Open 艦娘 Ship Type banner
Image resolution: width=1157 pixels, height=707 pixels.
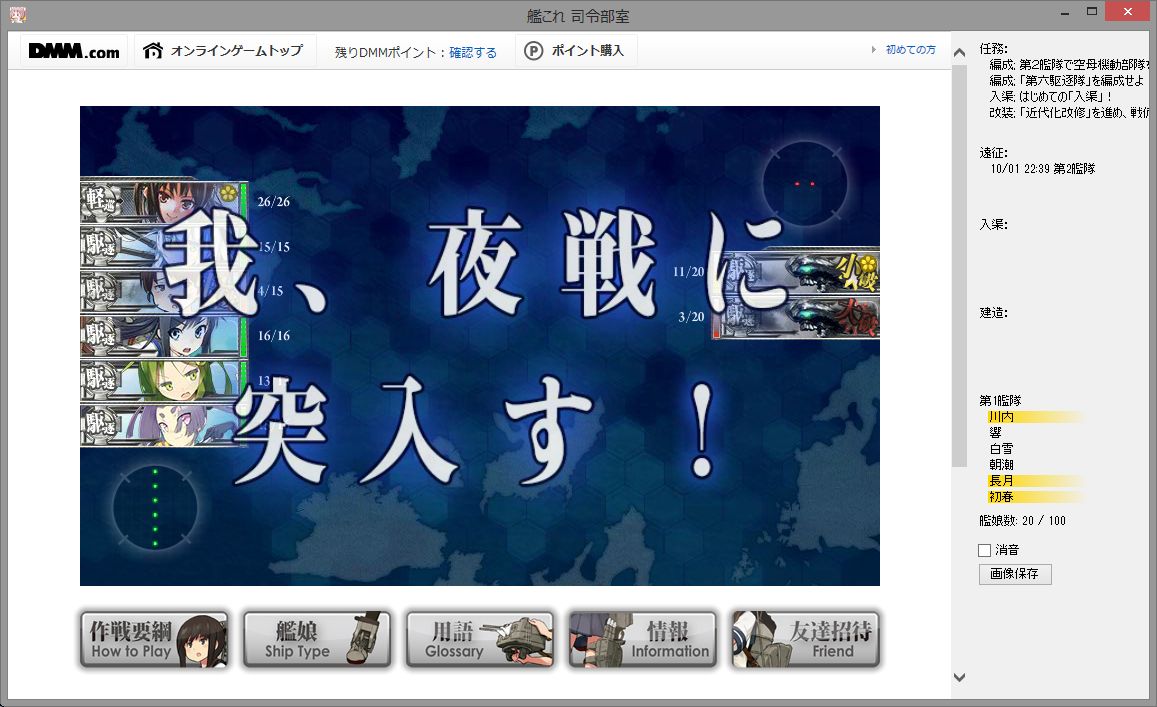(317, 639)
